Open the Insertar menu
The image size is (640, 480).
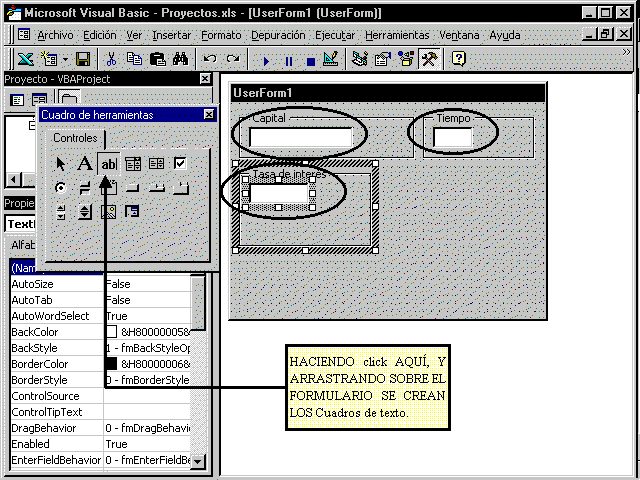[171, 36]
